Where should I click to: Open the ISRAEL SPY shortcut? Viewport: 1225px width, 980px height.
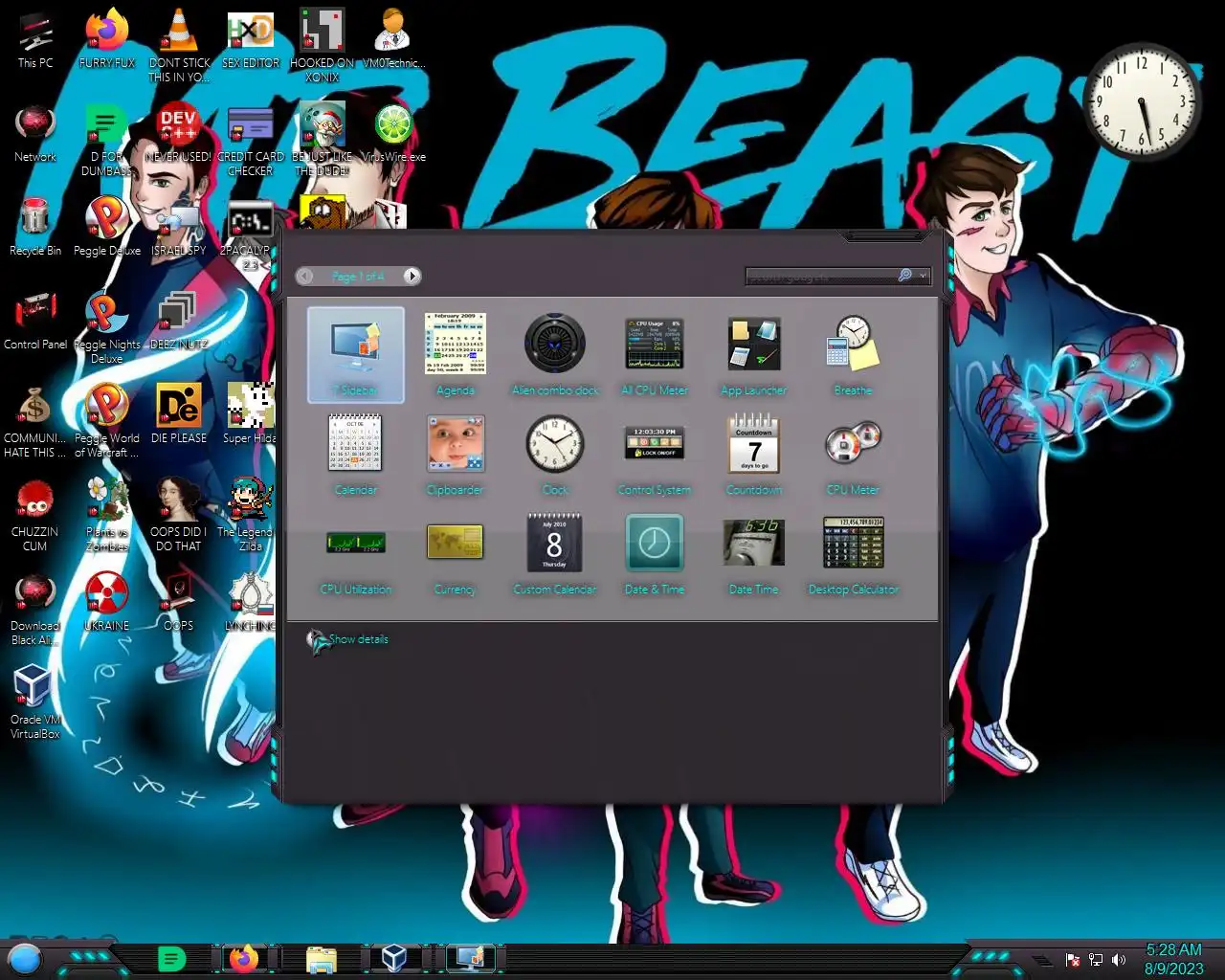pyautogui.click(x=179, y=227)
